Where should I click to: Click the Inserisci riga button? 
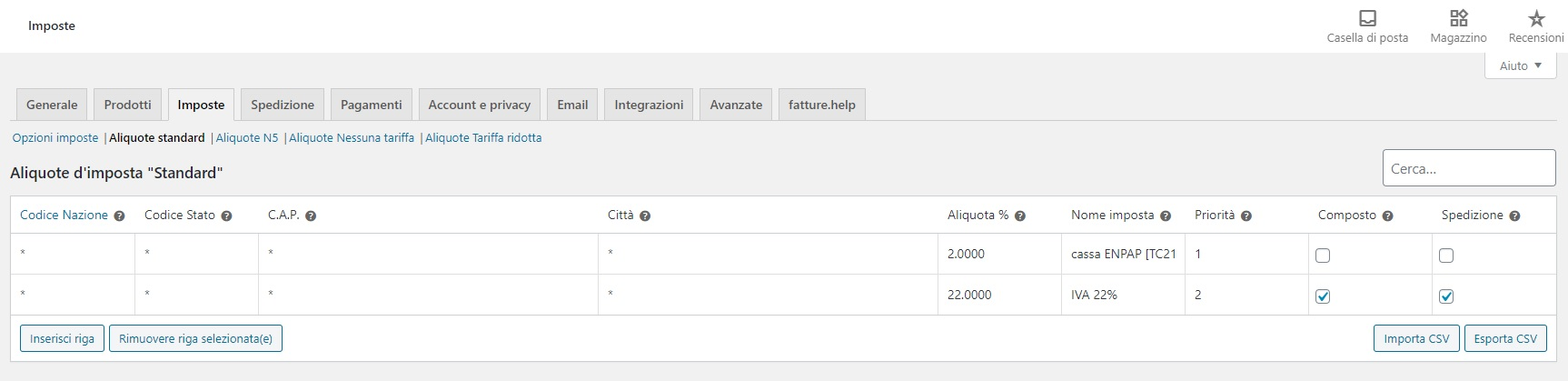(62, 339)
